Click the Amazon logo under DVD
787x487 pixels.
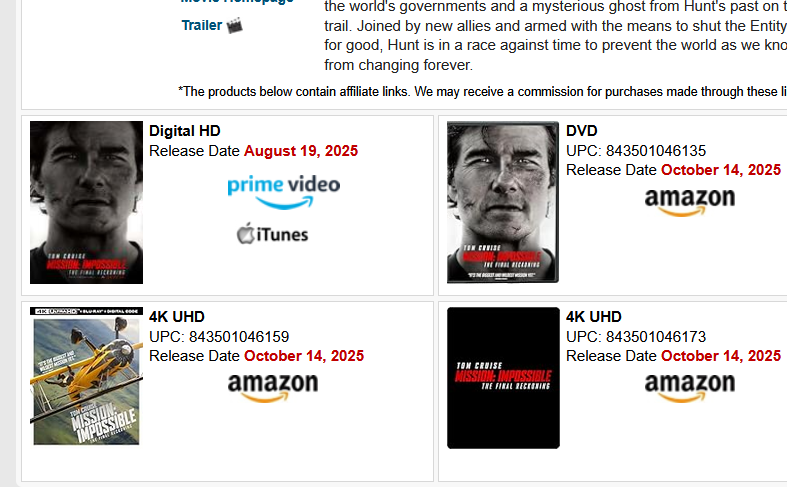point(690,202)
